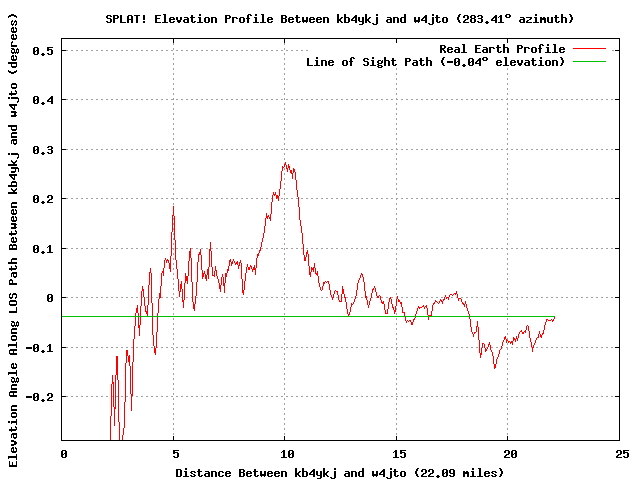Click the y-axis label 0.2
This screenshot has height=480, width=640.
pyautogui.click(x=43, y=199)
